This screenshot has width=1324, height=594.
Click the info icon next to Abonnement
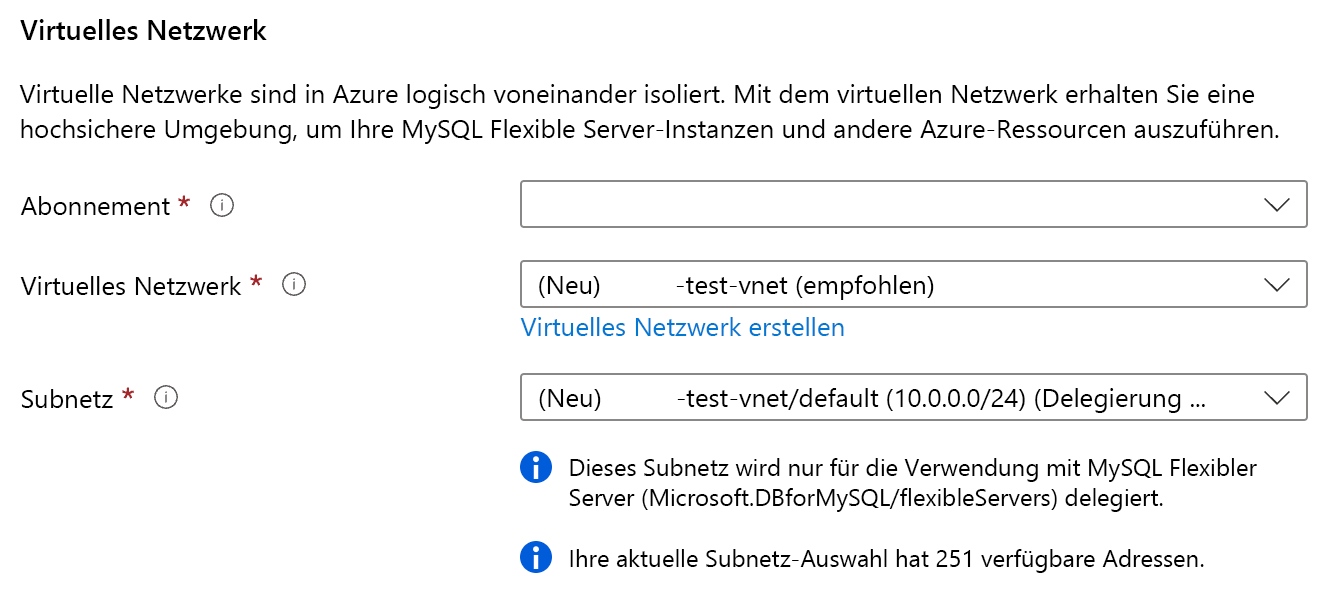coord(222,205)
